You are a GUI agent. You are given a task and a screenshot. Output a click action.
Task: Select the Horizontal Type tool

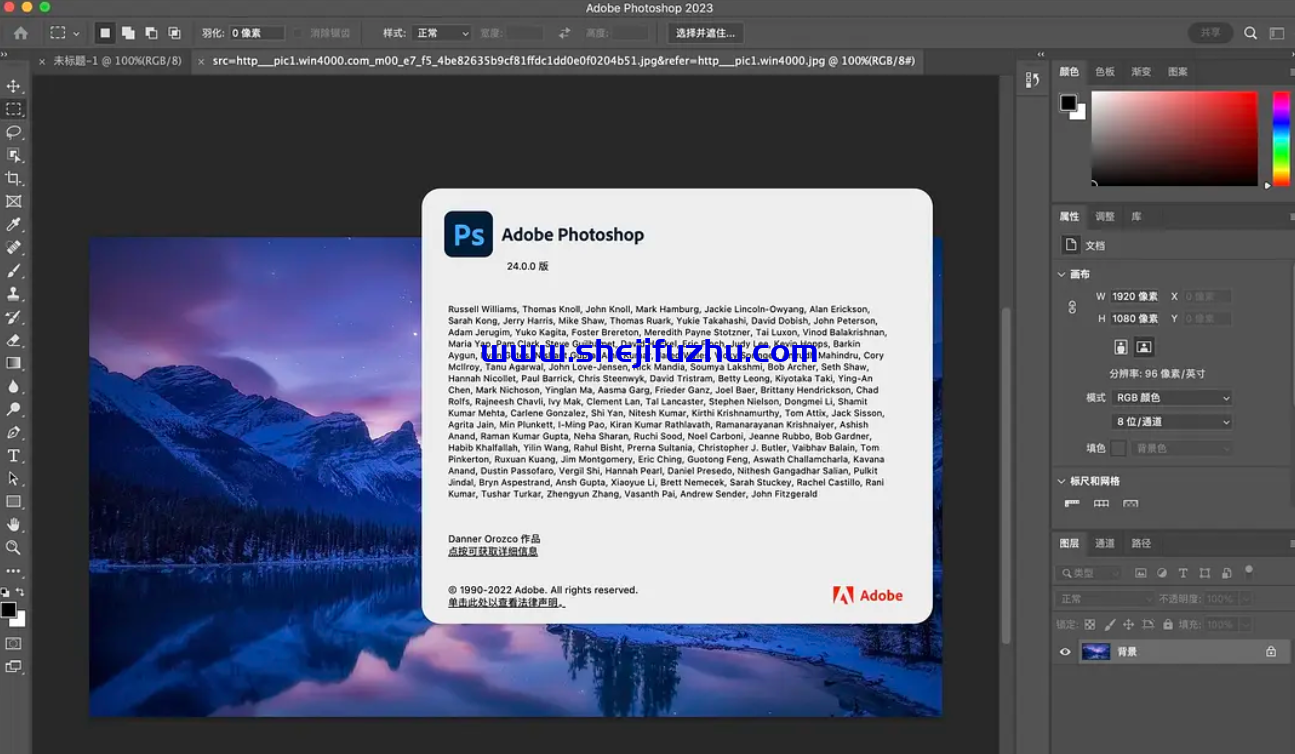[x=14, y=455]
